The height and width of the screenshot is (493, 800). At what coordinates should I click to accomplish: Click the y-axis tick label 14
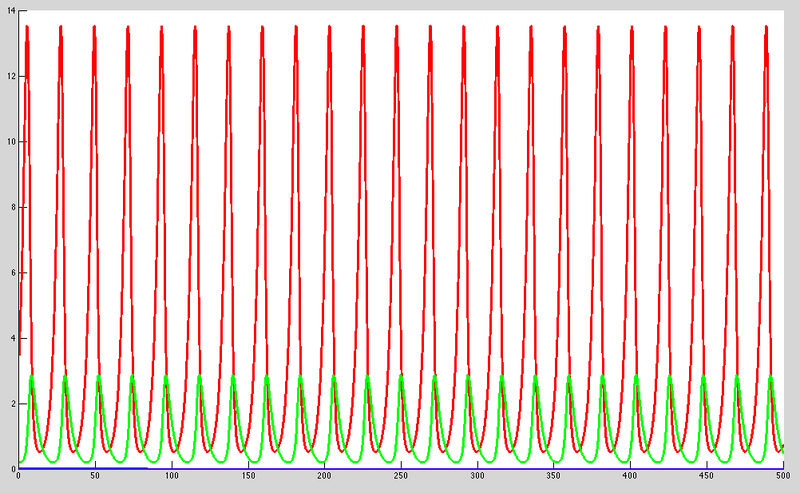(x=9, y=10)
